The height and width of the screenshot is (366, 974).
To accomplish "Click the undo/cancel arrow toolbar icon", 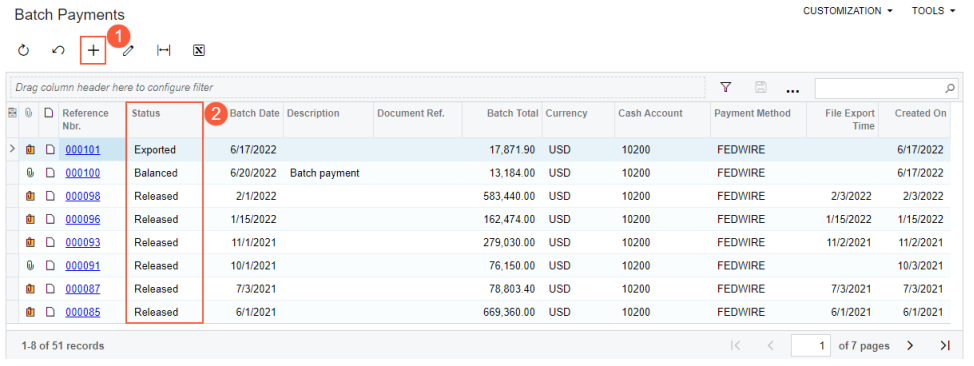I will coord(58,50).
